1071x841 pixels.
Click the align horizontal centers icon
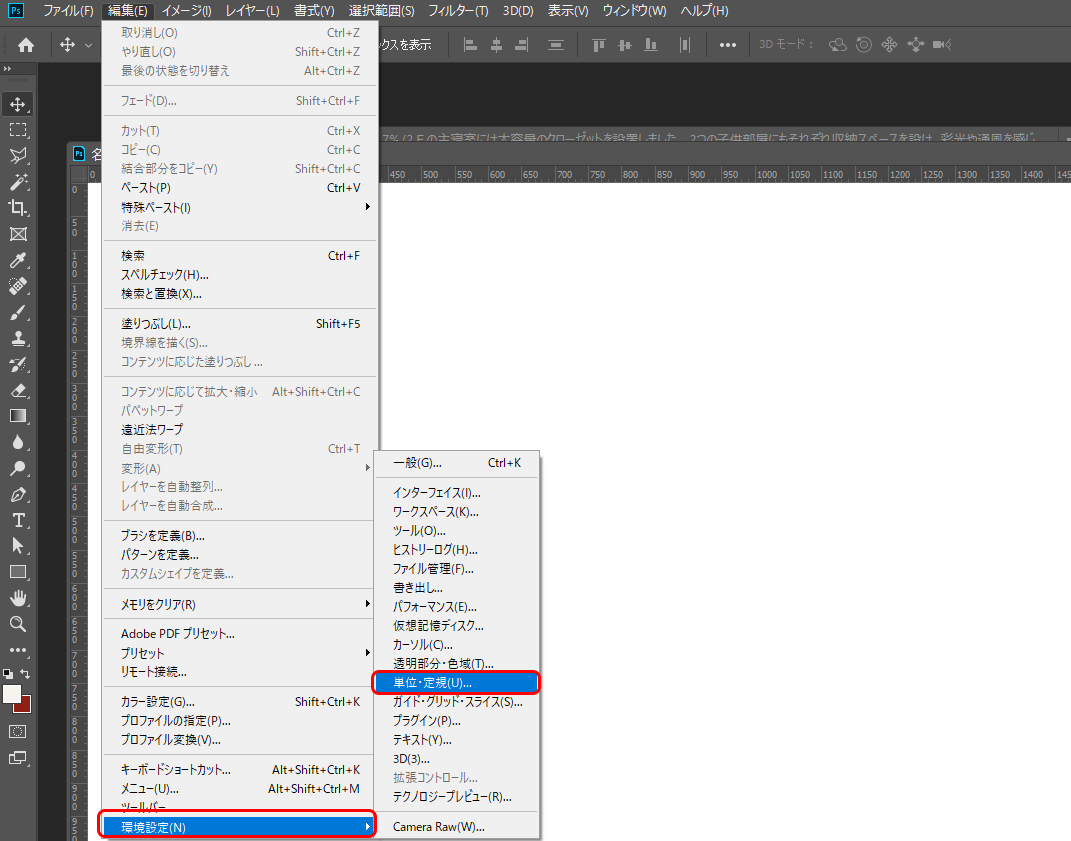pos(497,45)
